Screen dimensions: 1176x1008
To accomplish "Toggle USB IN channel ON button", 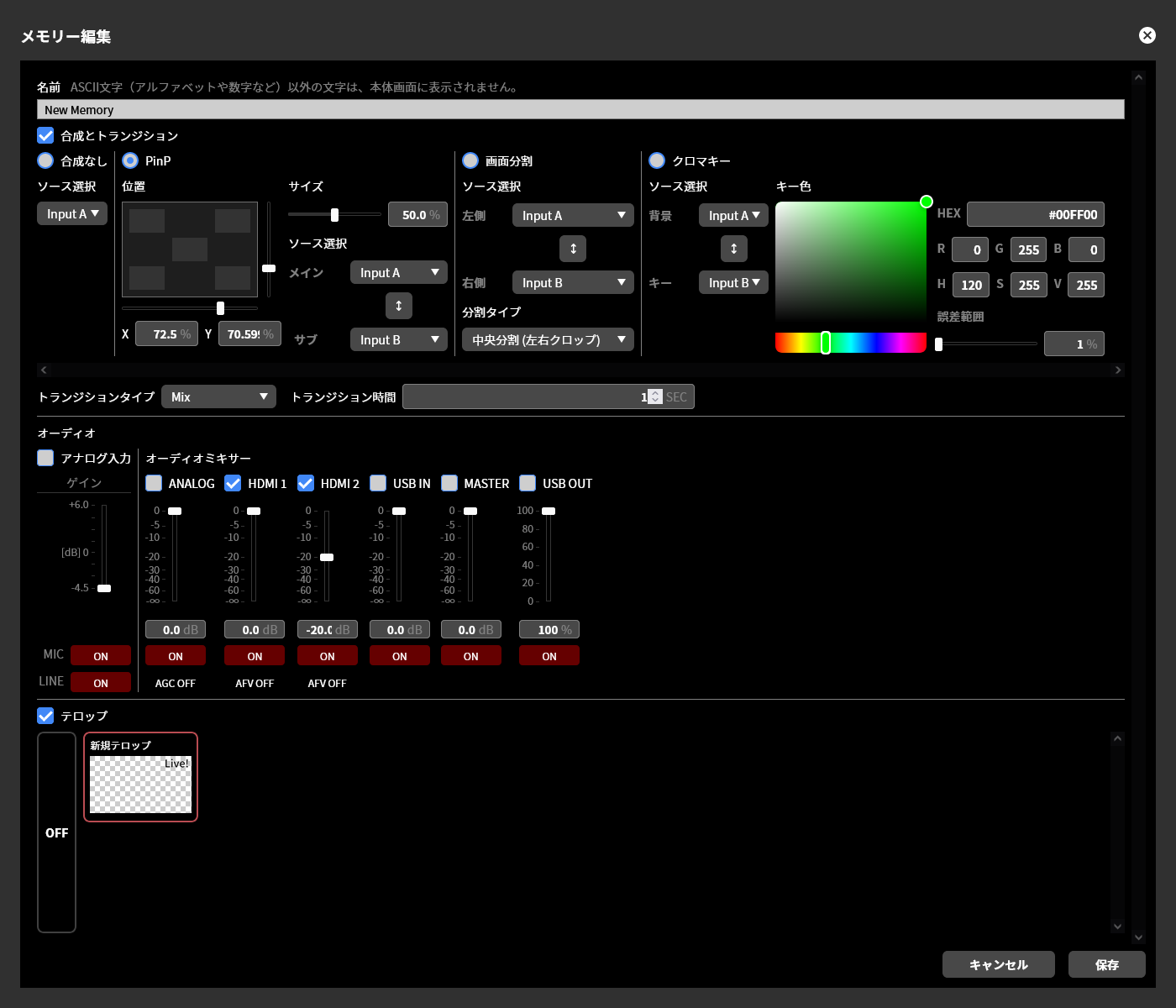I will 400,655.
